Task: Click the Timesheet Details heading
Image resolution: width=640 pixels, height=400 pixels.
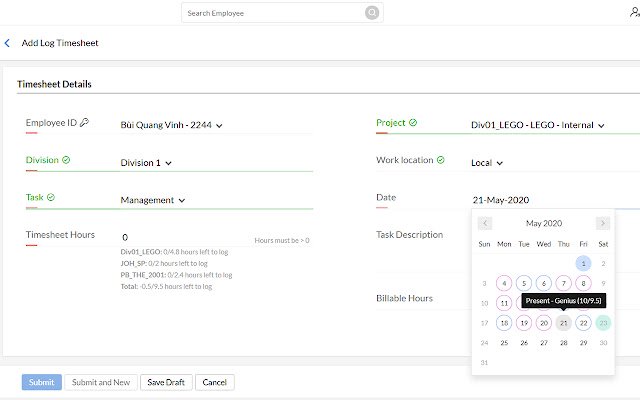Action: pos(54,84)
